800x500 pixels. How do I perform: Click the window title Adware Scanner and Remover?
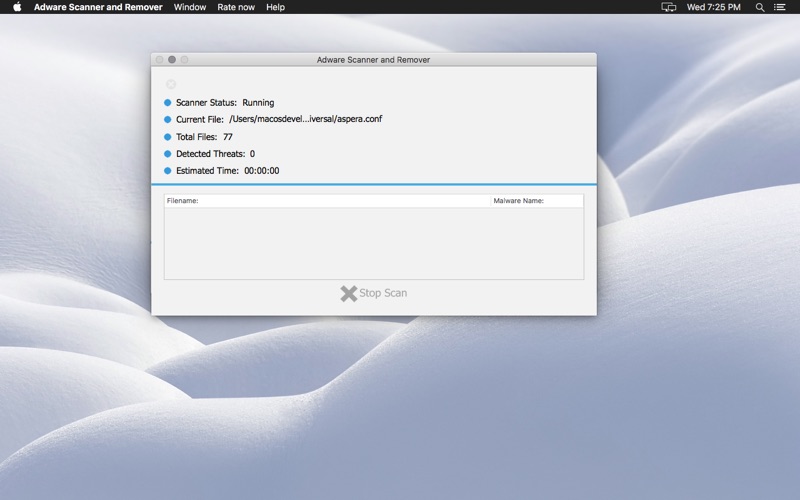373,60
